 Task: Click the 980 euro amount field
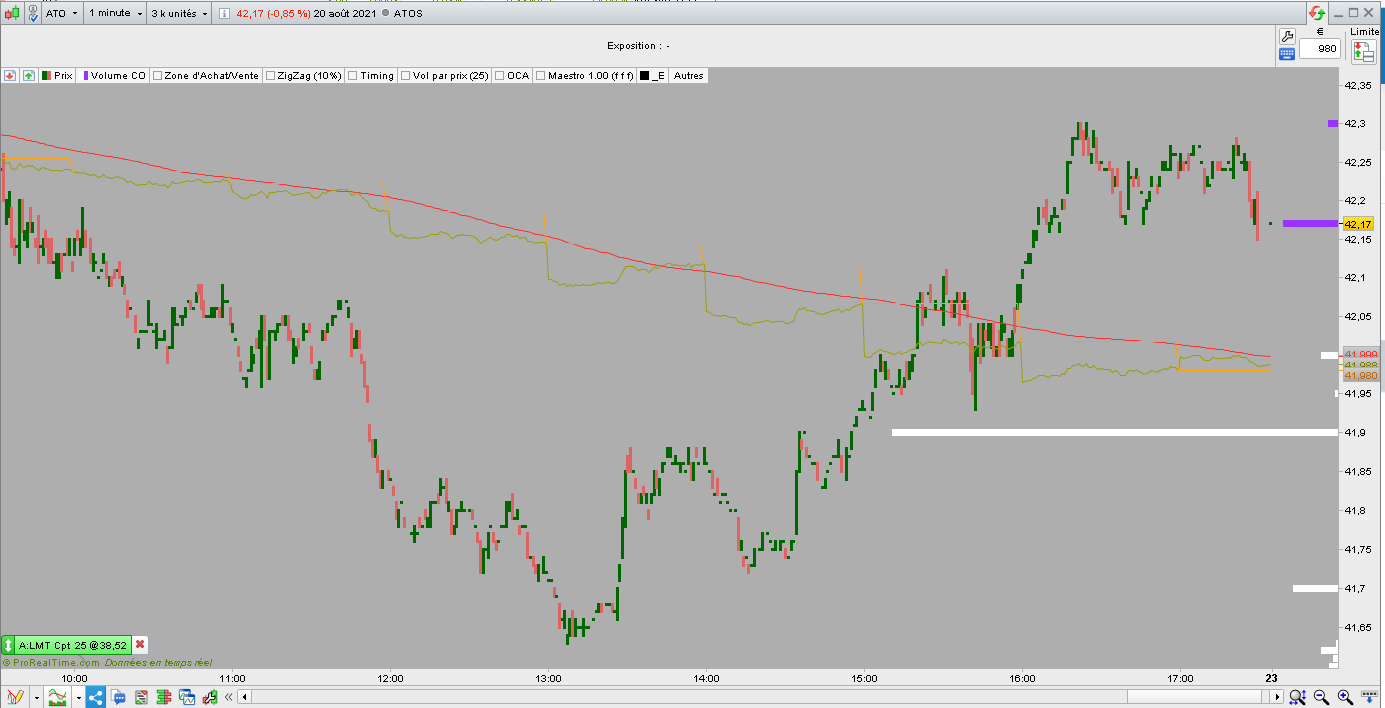tap(1320, 49)
